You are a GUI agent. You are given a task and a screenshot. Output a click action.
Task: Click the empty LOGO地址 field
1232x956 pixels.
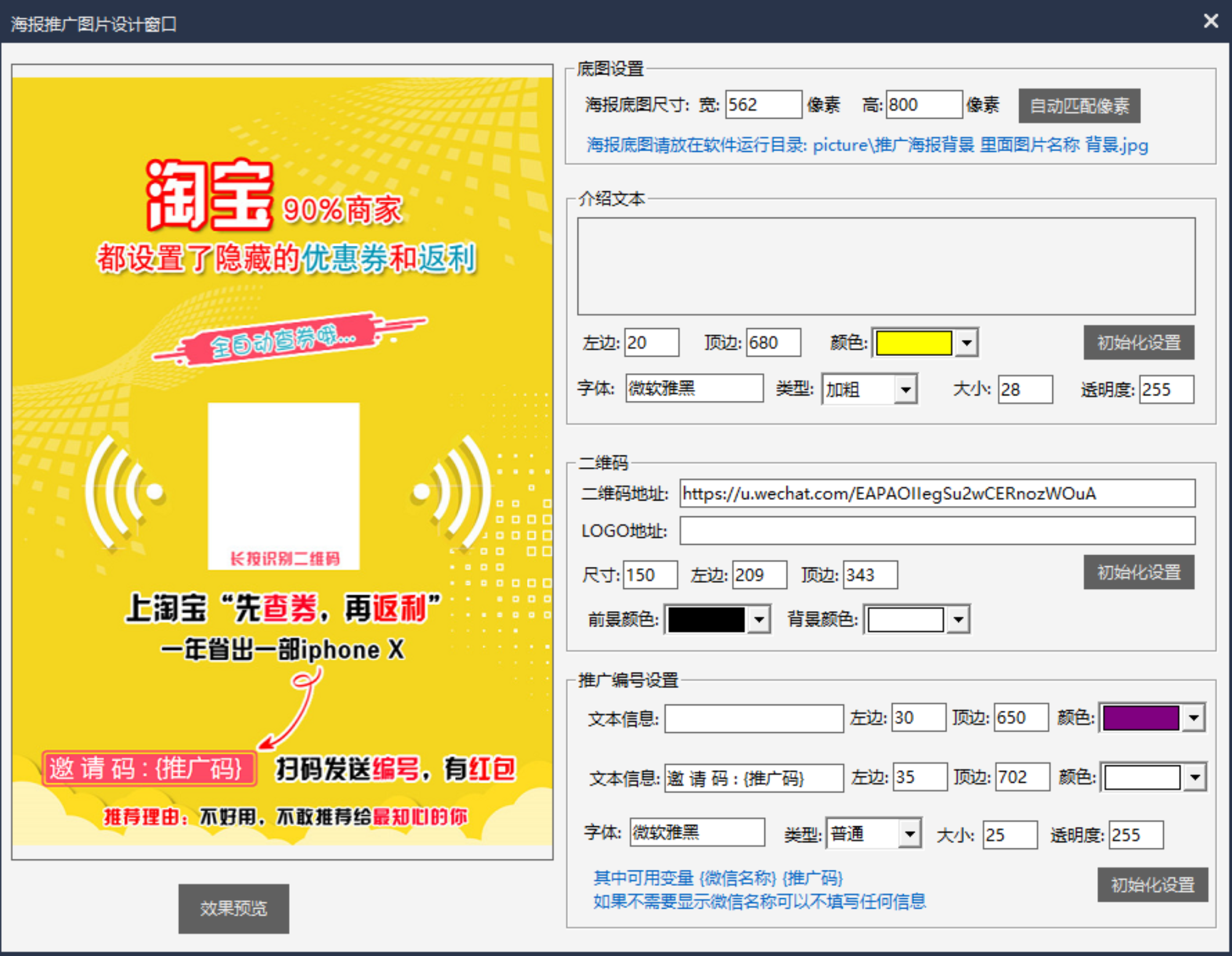[937, 531]
